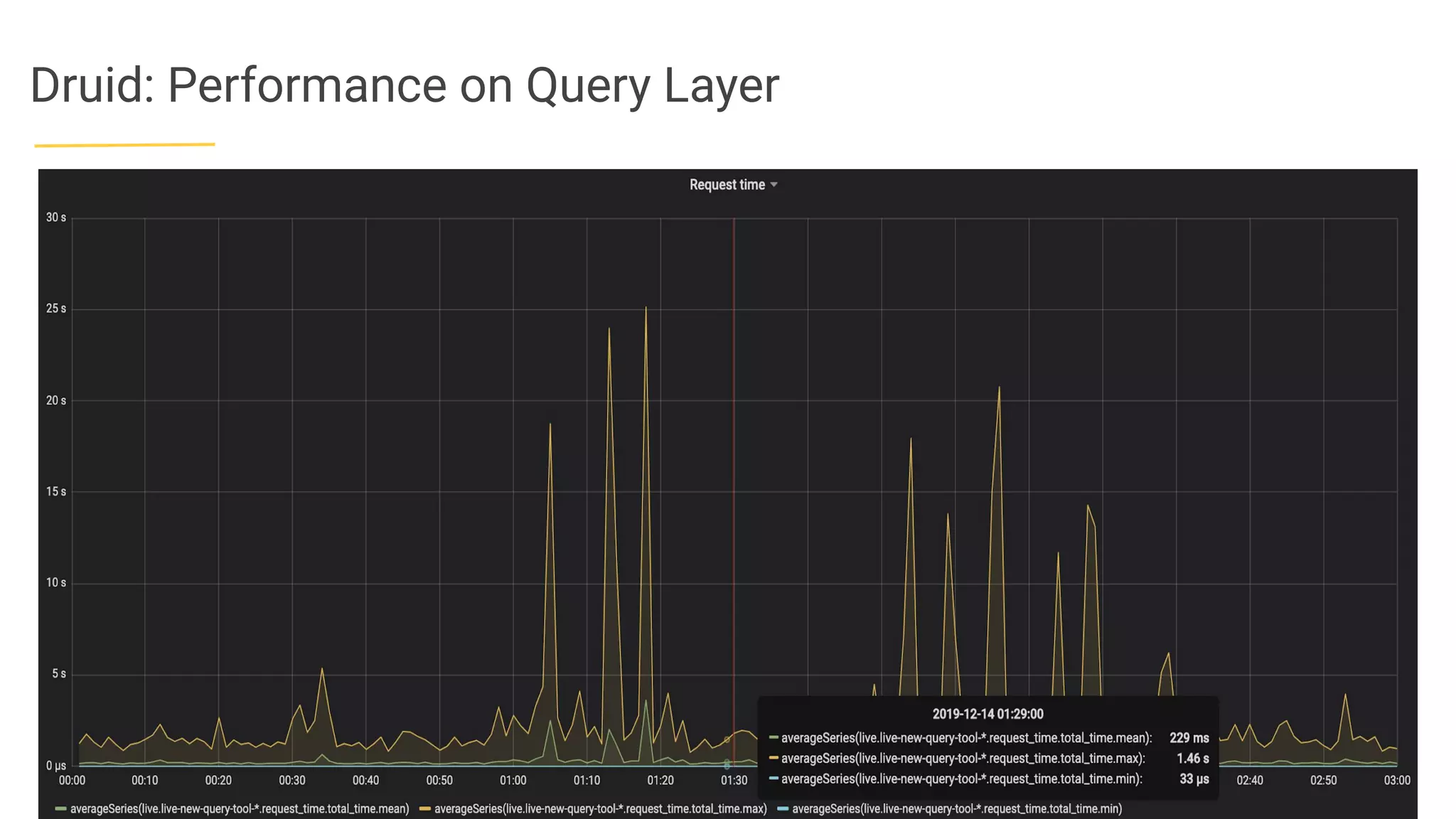Click the 00:50 x-axis tick label

[439, 781]
